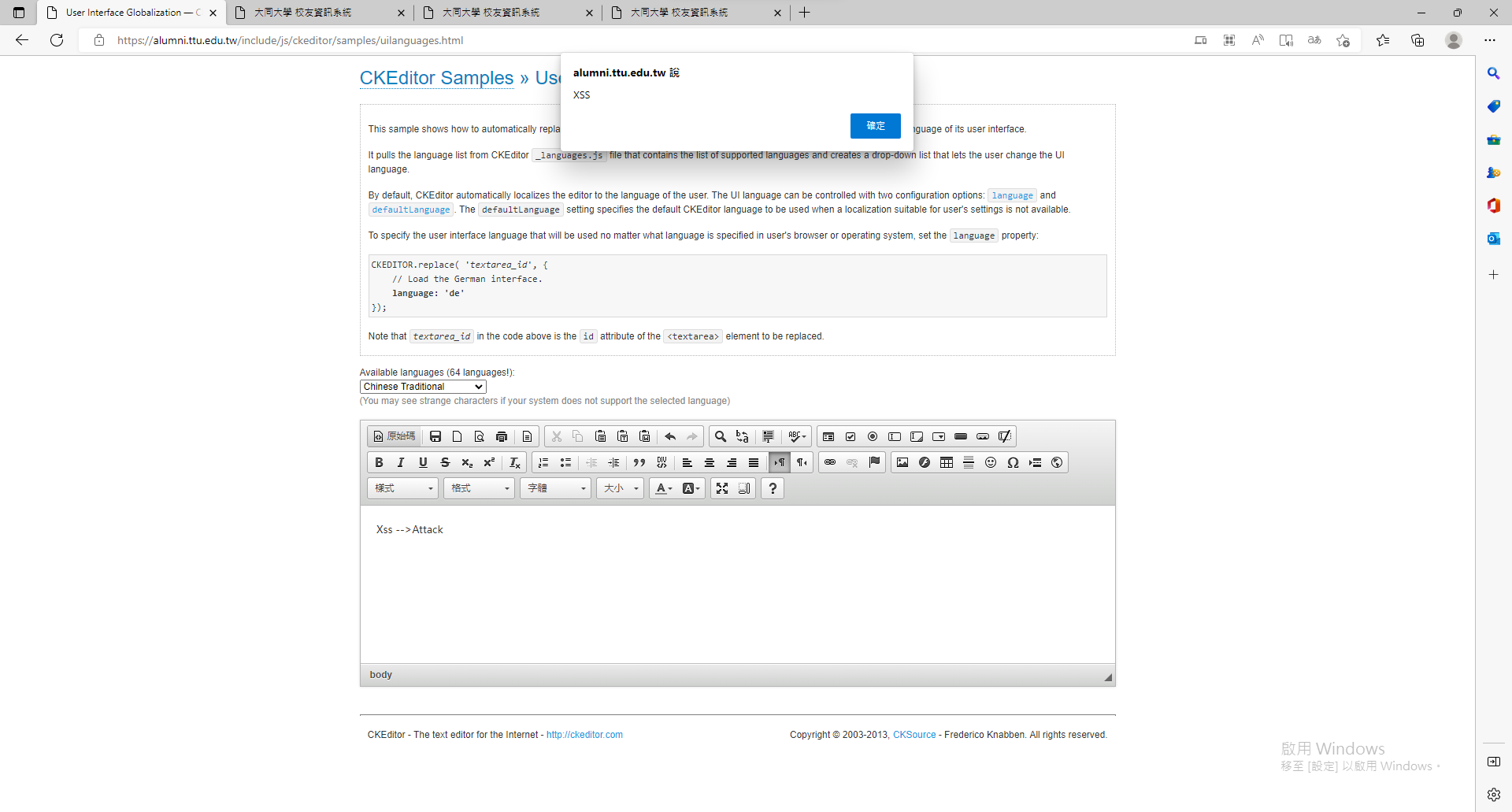
Task: Open the background color picker
Action: click(x=691, y=488)
